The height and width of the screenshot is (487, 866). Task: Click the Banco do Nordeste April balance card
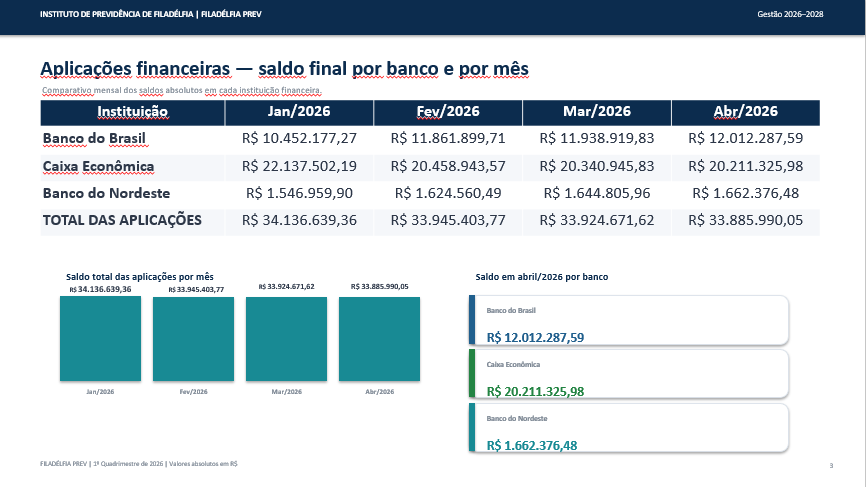629,428
